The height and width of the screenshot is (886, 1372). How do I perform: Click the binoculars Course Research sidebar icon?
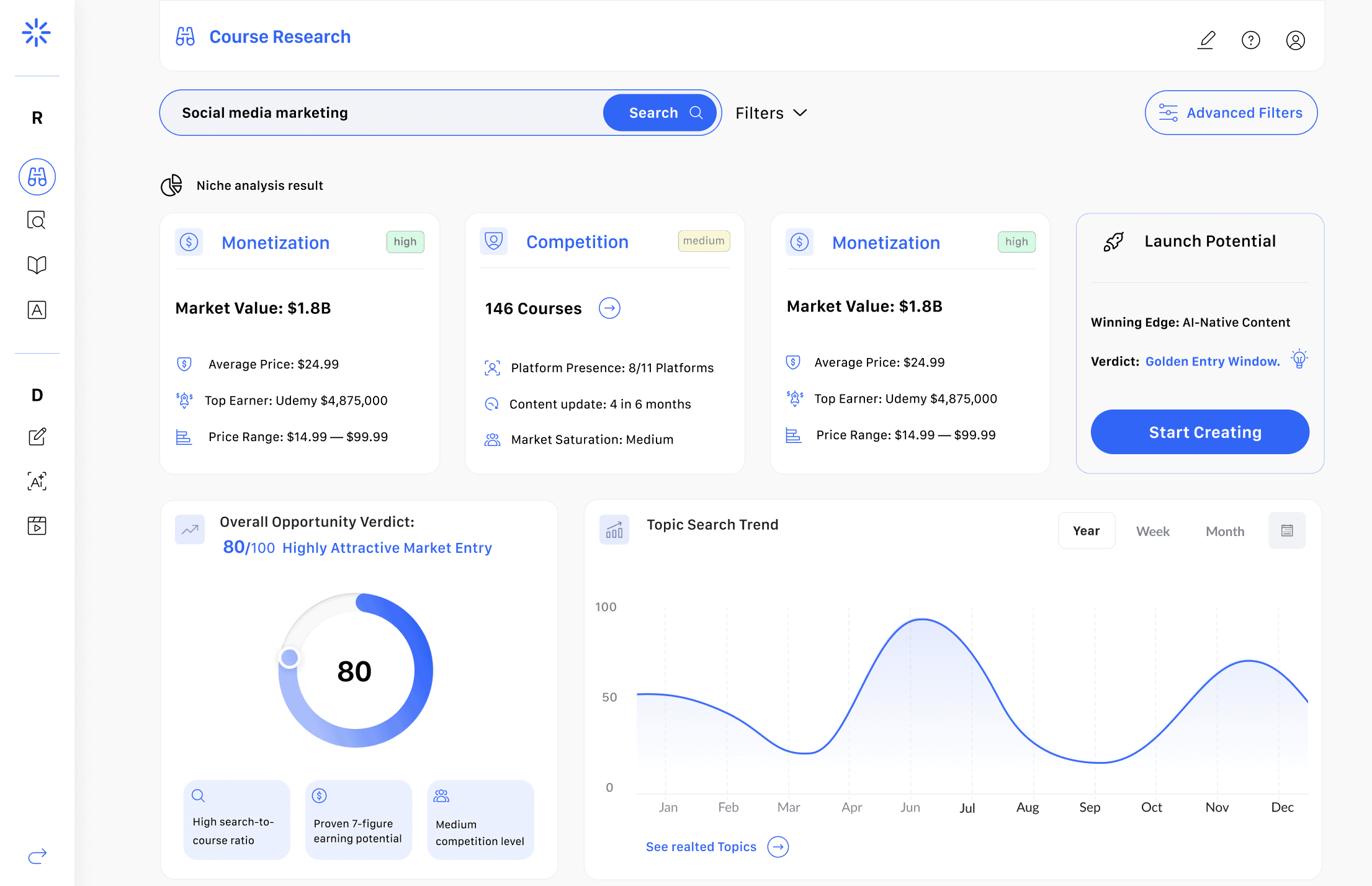[37, 177]
